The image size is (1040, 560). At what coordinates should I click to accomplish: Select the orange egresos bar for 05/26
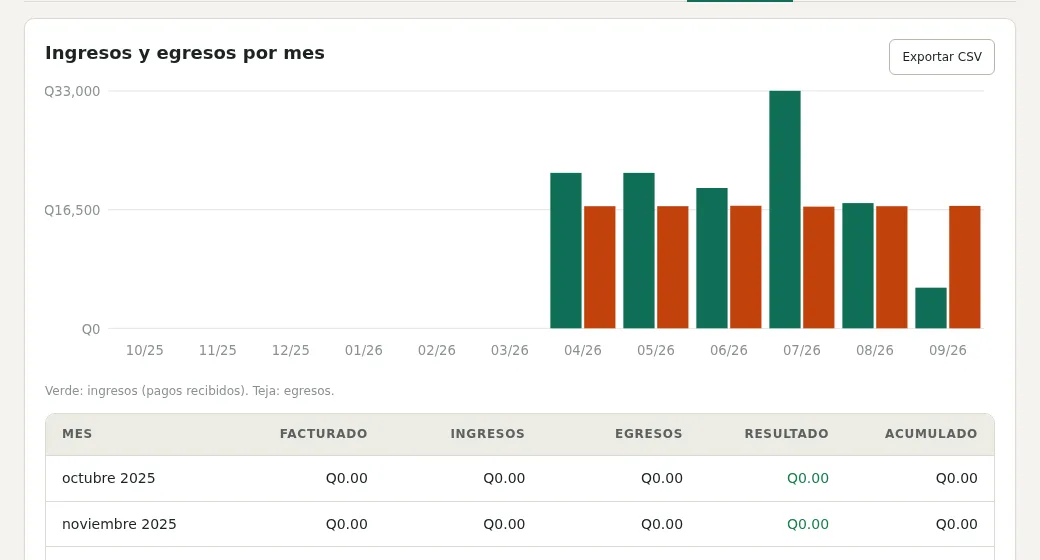(673, 267)
